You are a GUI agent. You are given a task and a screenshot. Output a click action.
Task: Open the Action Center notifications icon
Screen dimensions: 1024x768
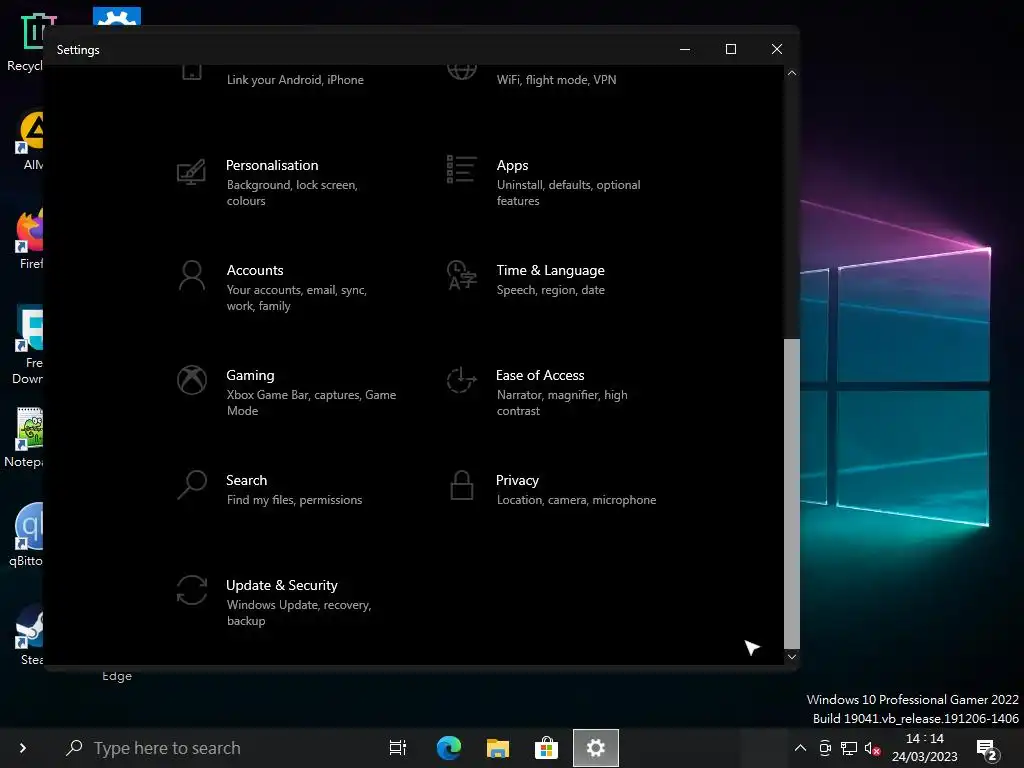[x=987, y=749]
